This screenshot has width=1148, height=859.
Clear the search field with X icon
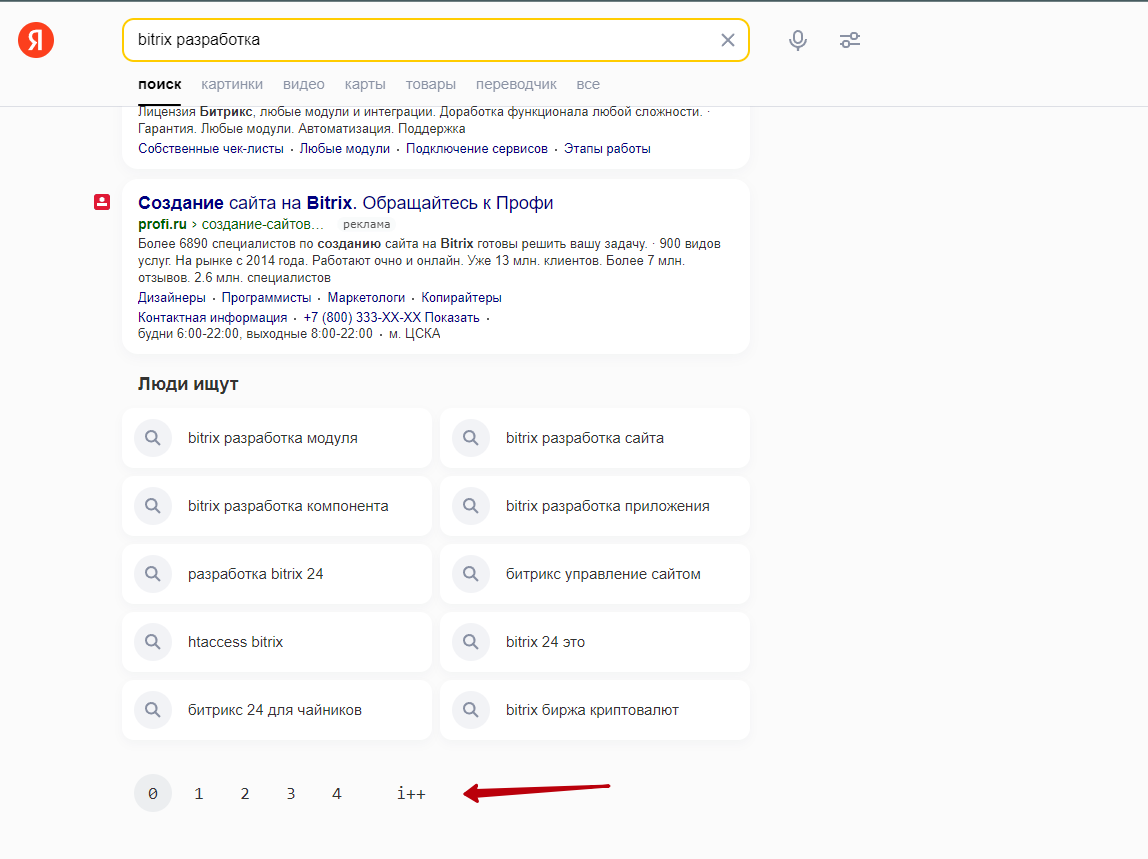pyautogui.click(x=727, y=40)
